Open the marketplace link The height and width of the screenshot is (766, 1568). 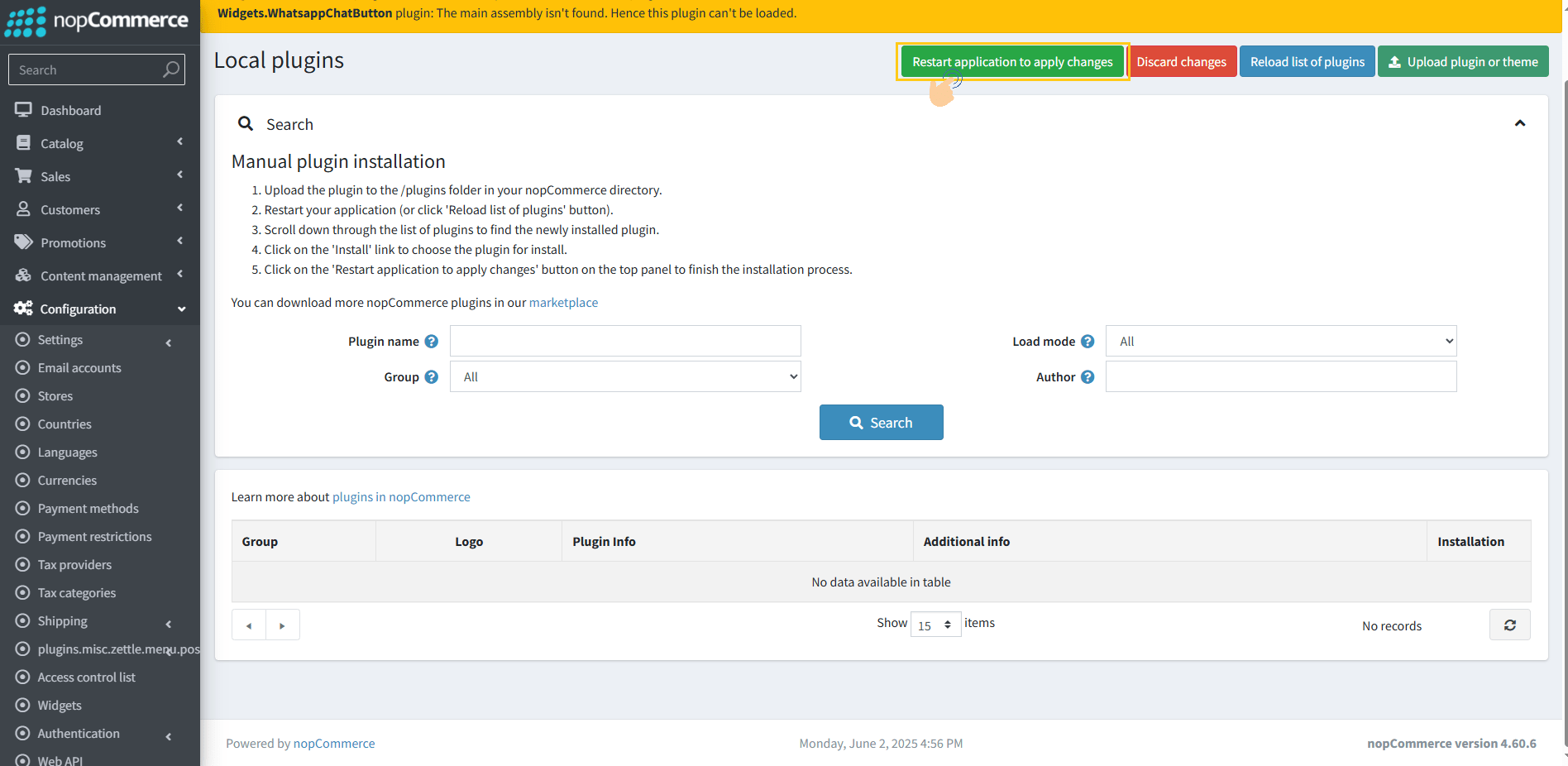[x=563, y=303]
